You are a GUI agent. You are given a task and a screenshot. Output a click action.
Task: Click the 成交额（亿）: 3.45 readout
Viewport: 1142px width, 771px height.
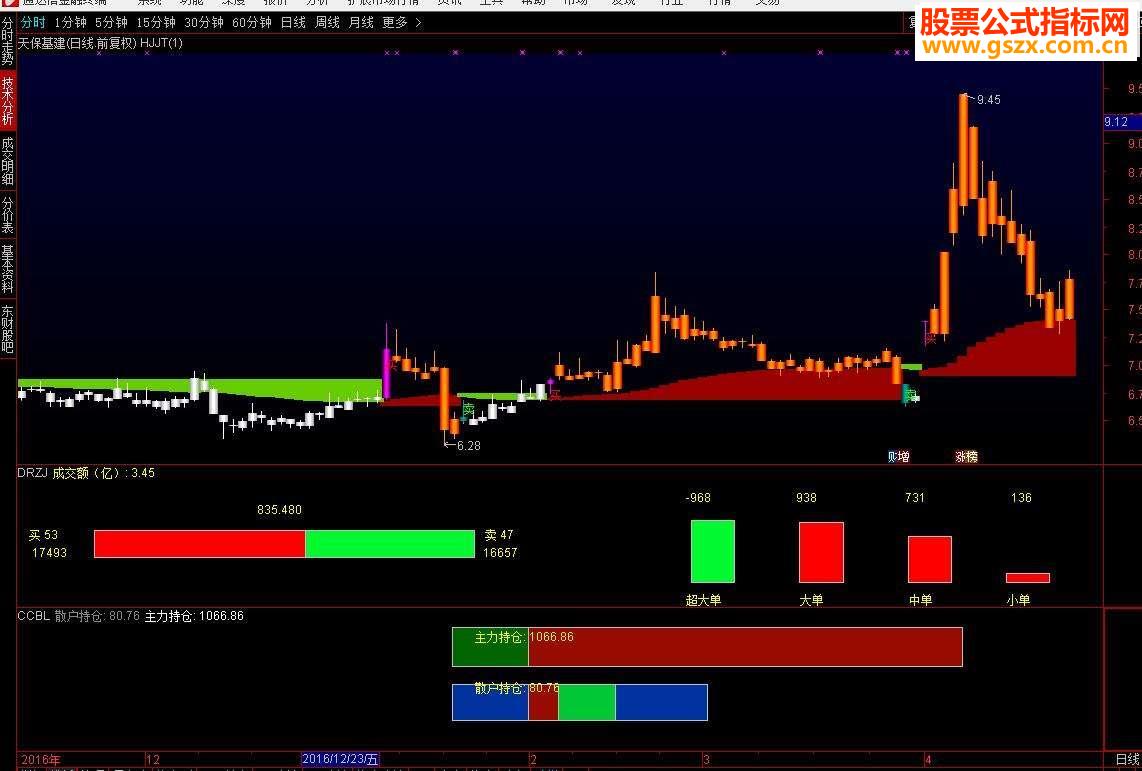pos(103,473)
